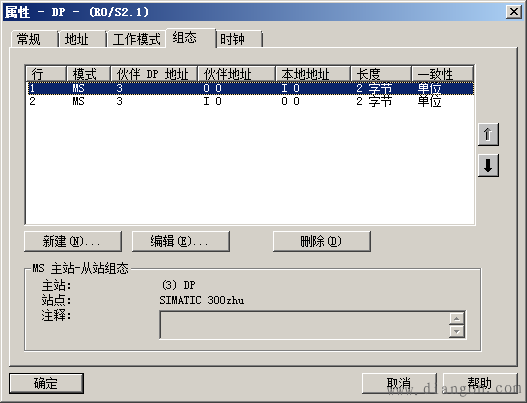The height and width of the screenshot is (403, 527).
Task: Click the 一致性 column header
Action: tap(443, 74)
